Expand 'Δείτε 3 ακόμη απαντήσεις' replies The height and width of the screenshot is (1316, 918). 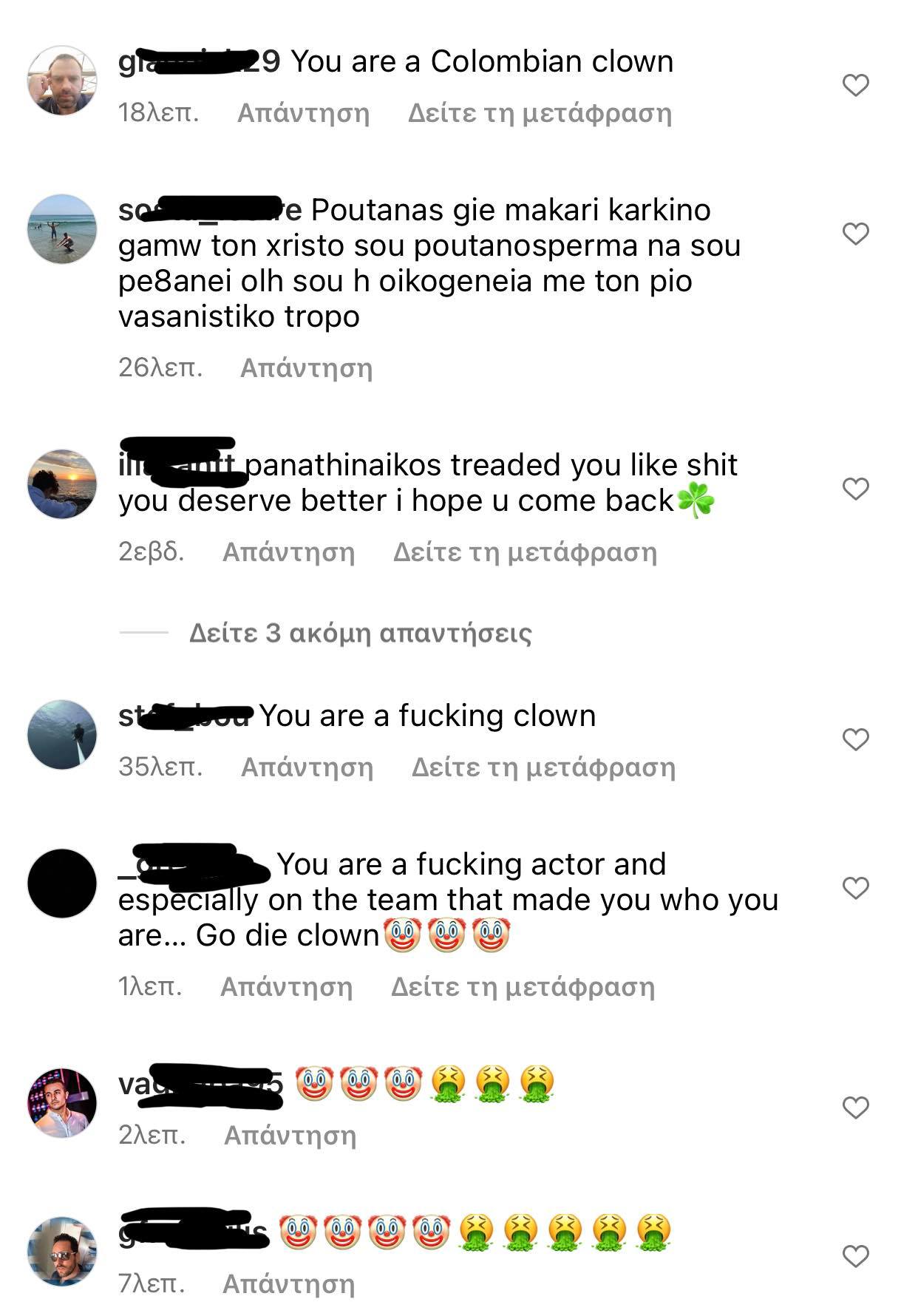pyautogui.click(x=360, y=633)
